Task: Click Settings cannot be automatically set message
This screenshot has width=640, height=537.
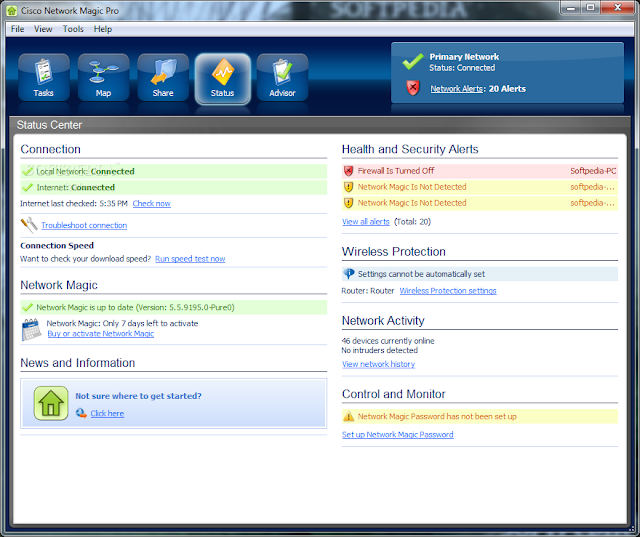Action: tap(421, 274)
